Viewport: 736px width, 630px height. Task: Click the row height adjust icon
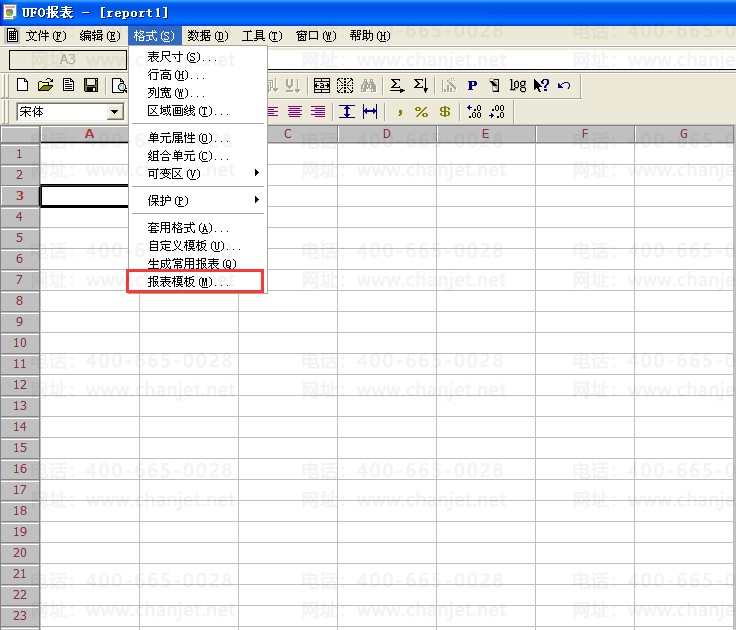pos(346,112)
